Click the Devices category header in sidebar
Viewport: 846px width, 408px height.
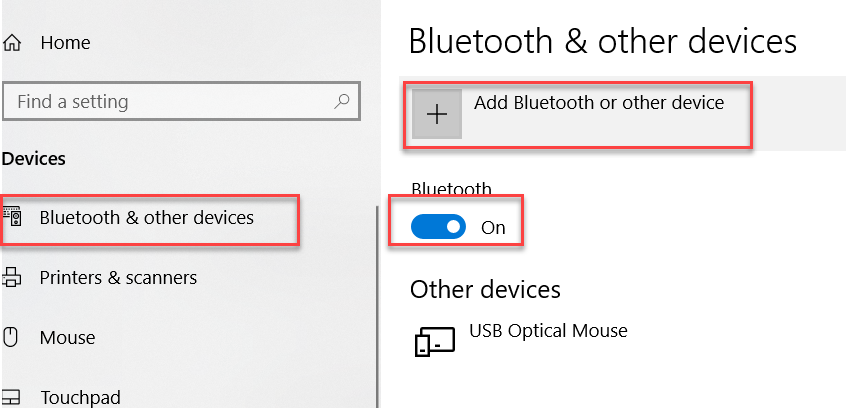click(34, 158)
